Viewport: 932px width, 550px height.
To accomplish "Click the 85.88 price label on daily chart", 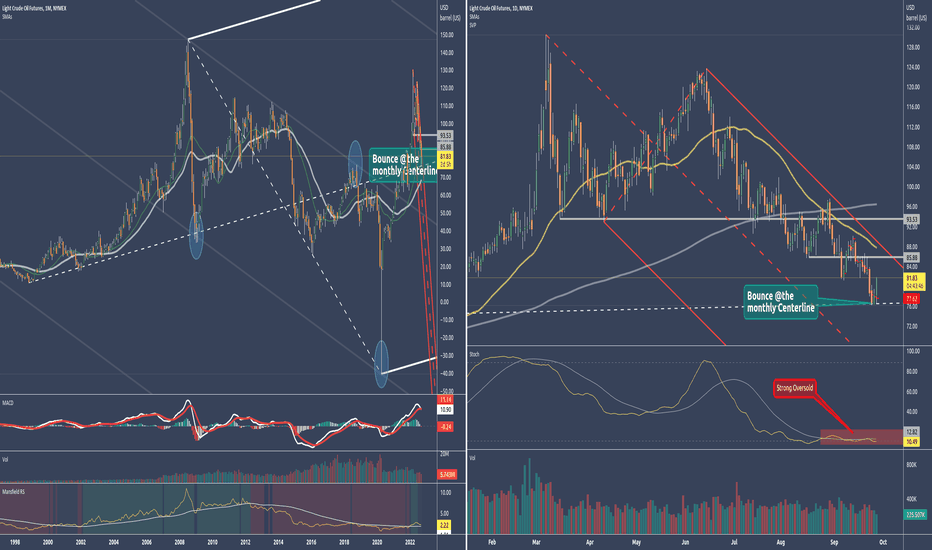I will [x=911, y=257].
